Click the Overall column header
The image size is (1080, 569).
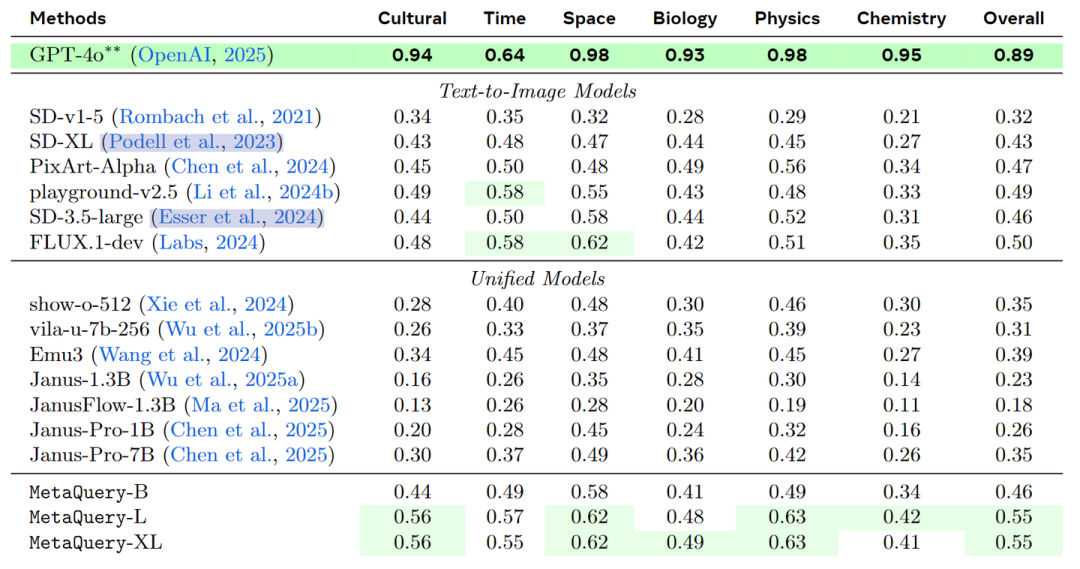pyautogui.click(x=1013, y=19)
